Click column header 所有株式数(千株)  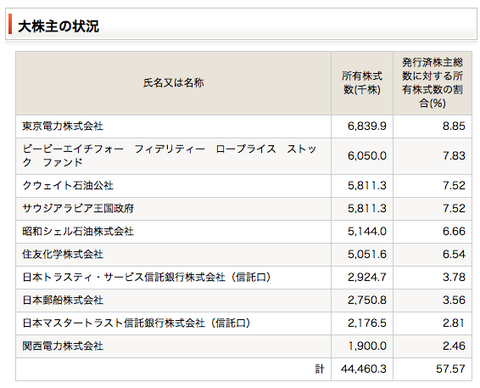(x=362, y=83)
